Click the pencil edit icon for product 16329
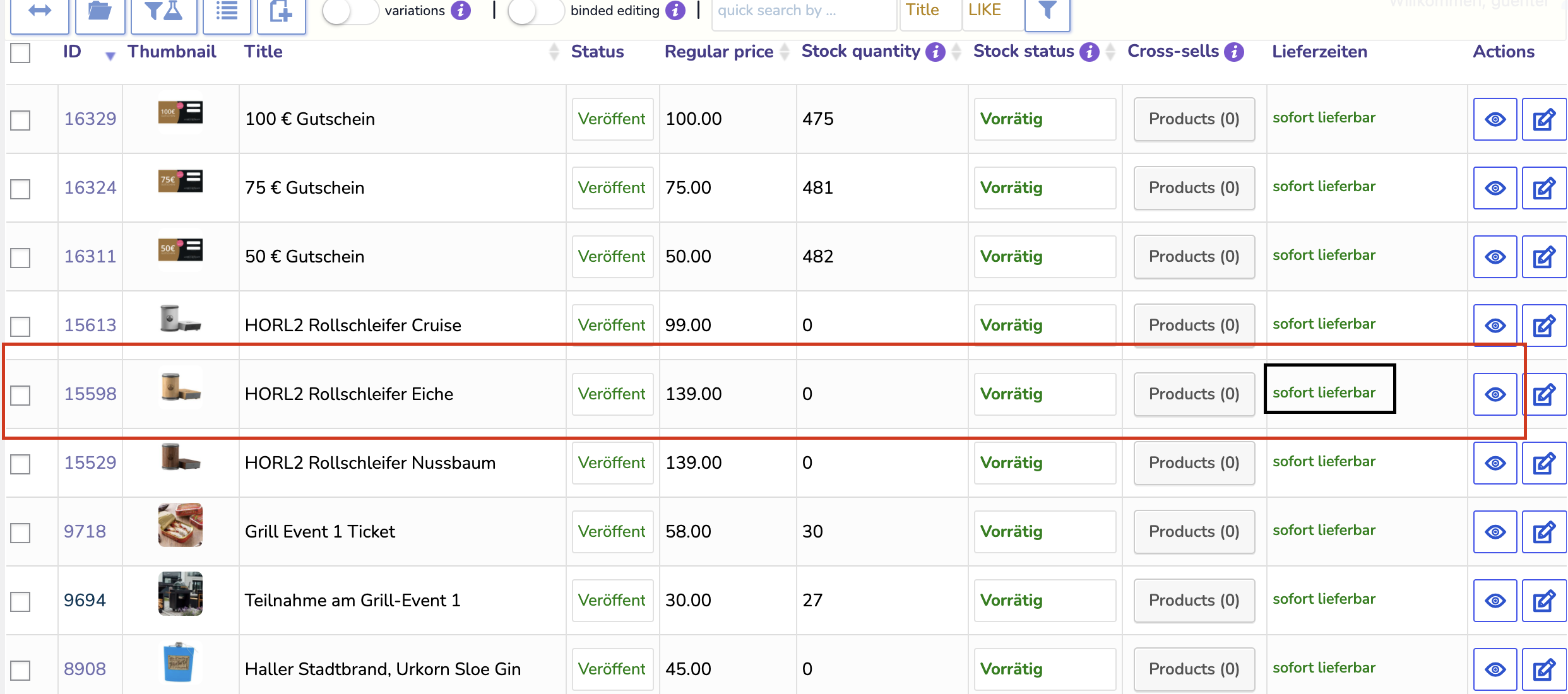This screenshot has width=1568, height=694. (x=1543, y=119)
